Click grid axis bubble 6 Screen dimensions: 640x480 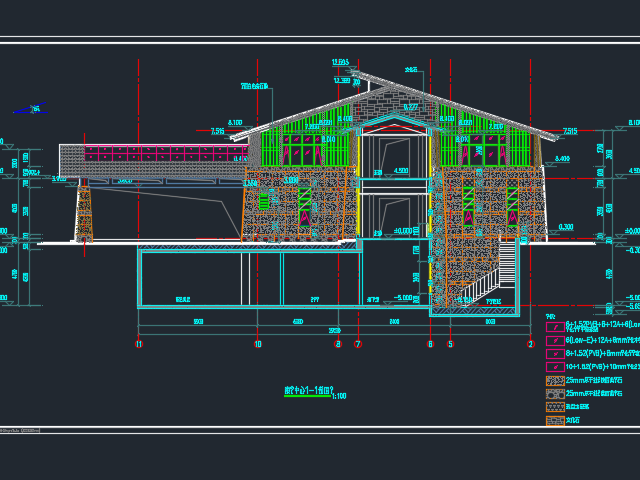tap(430, 344)
